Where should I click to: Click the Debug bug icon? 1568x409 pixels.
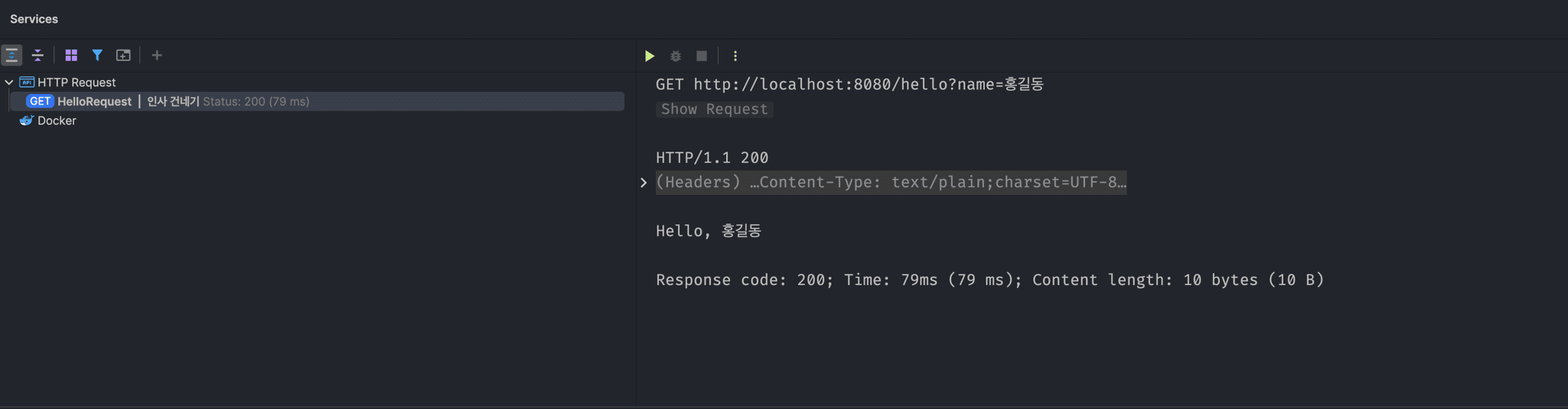pos(676,56)
